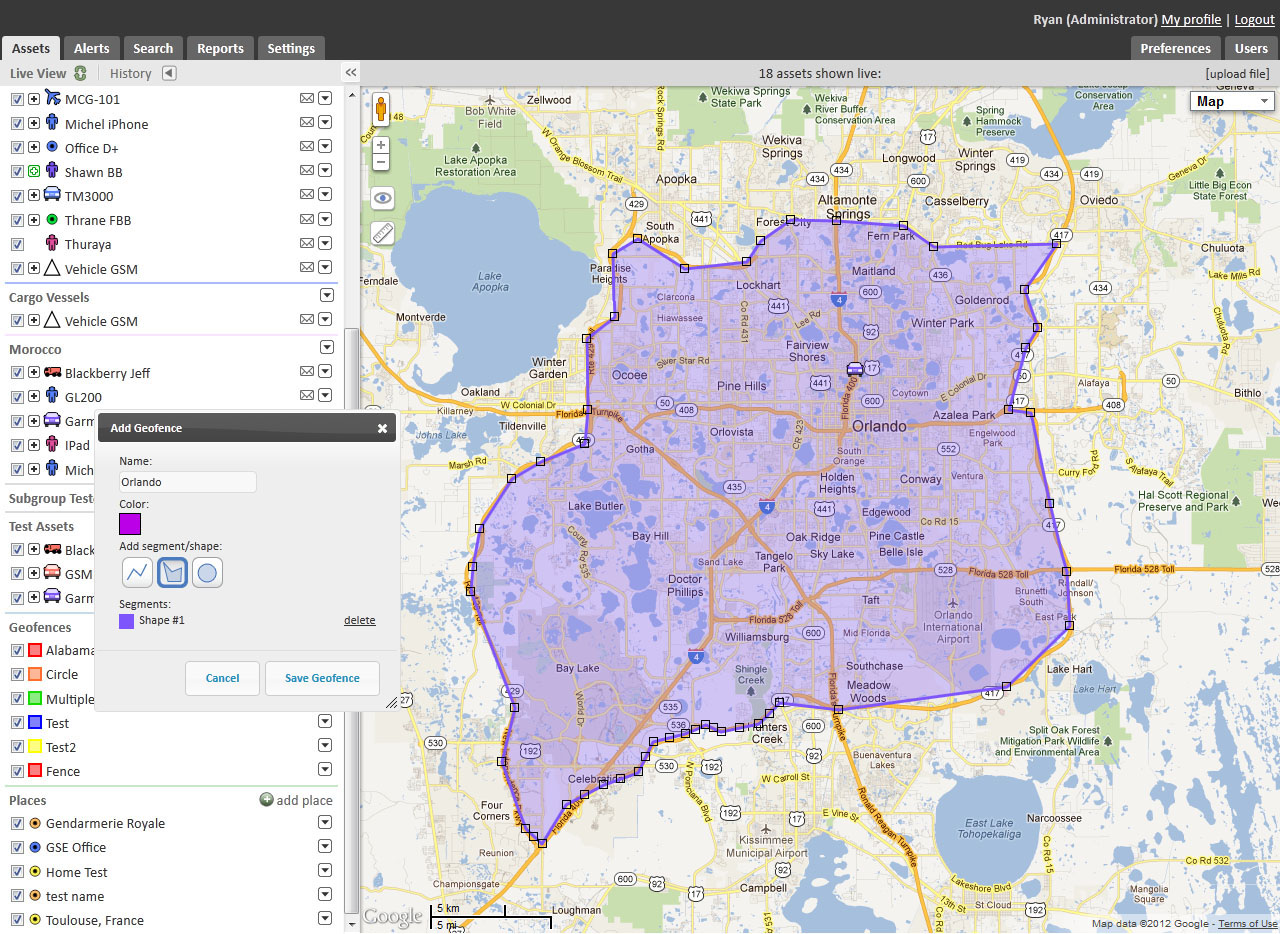This screenshot has width=1280, height=934.
Task: Toggle the Michel iPhone checkbox
Action: [17, 124]
